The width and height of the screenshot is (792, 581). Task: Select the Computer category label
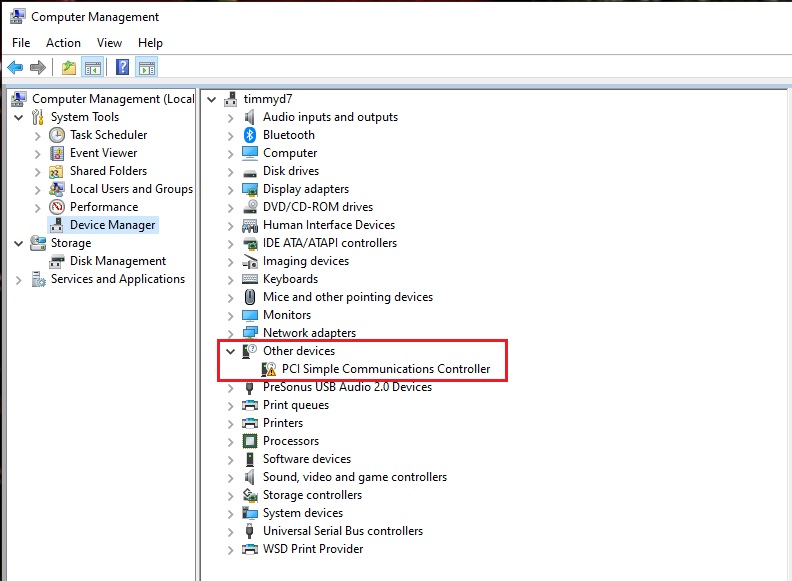click(x=290, y=153)
